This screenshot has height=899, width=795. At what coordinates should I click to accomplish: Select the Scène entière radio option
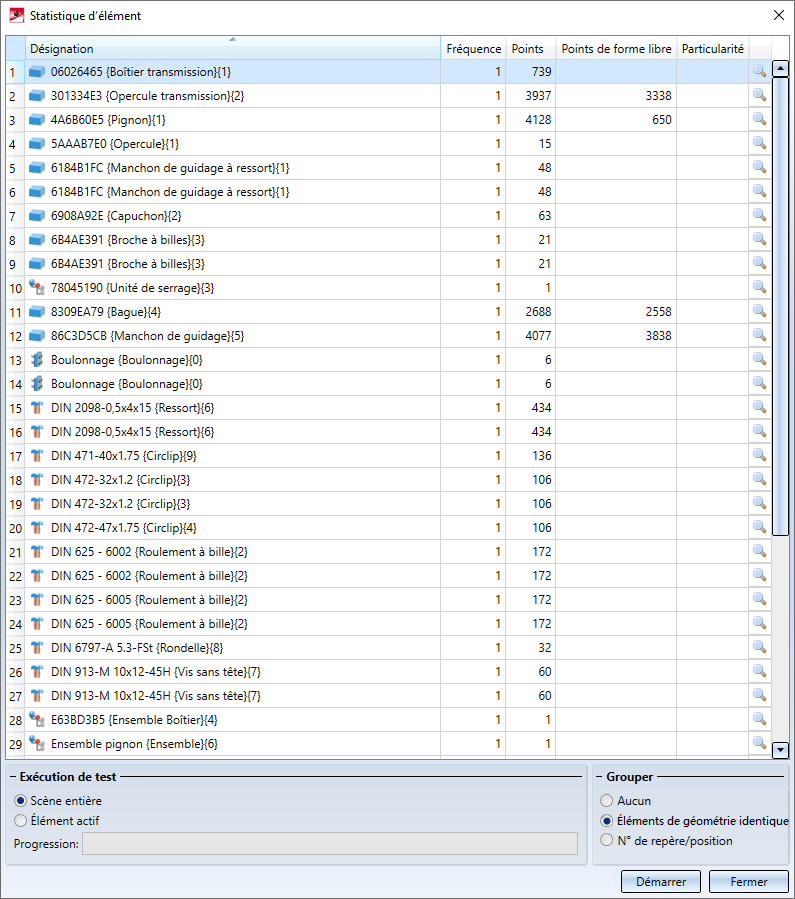point(21,801)
